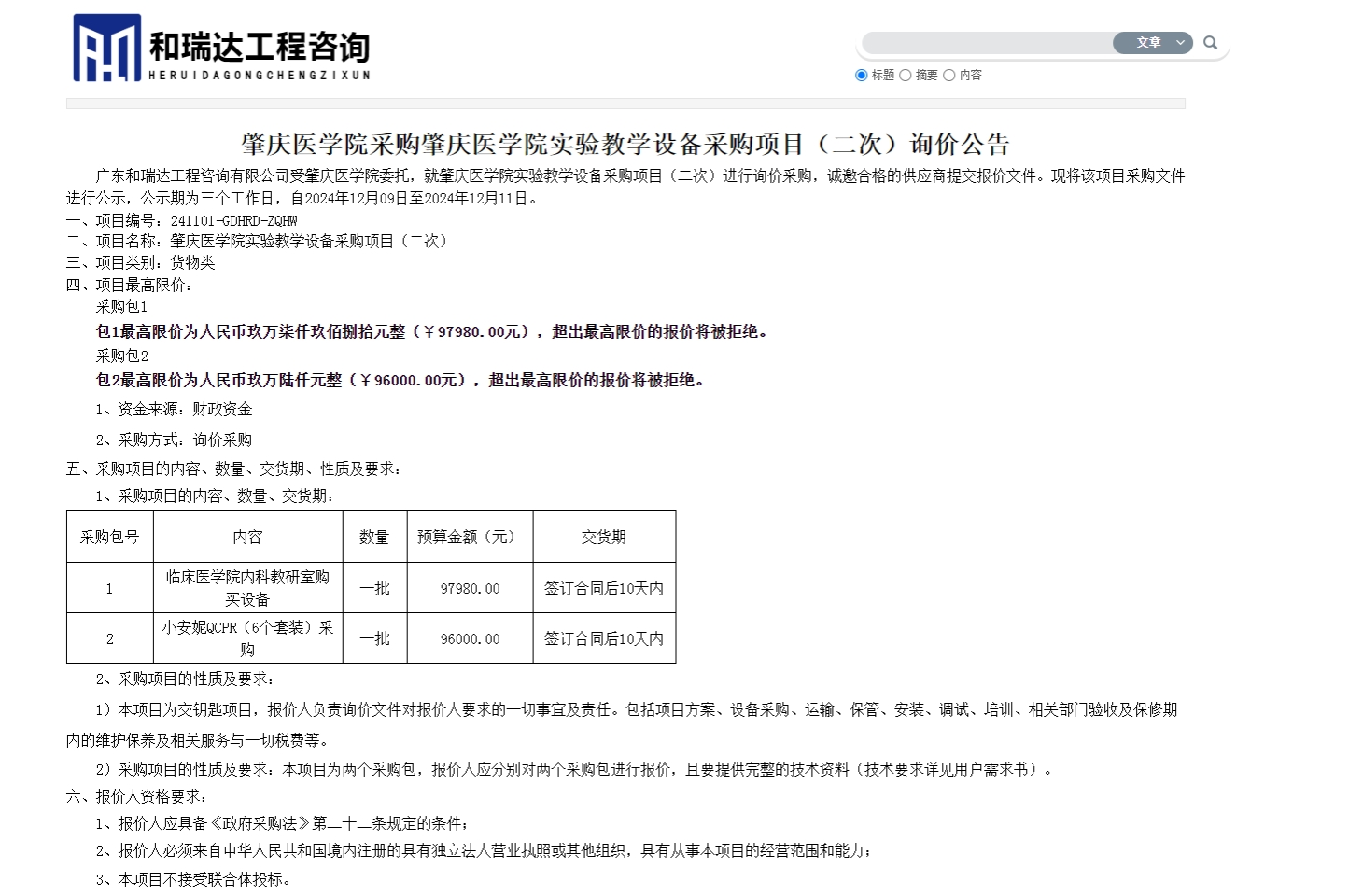The image size is (1363, 896).
Task: Select the 标题 radio button
Action: [862, 76]
